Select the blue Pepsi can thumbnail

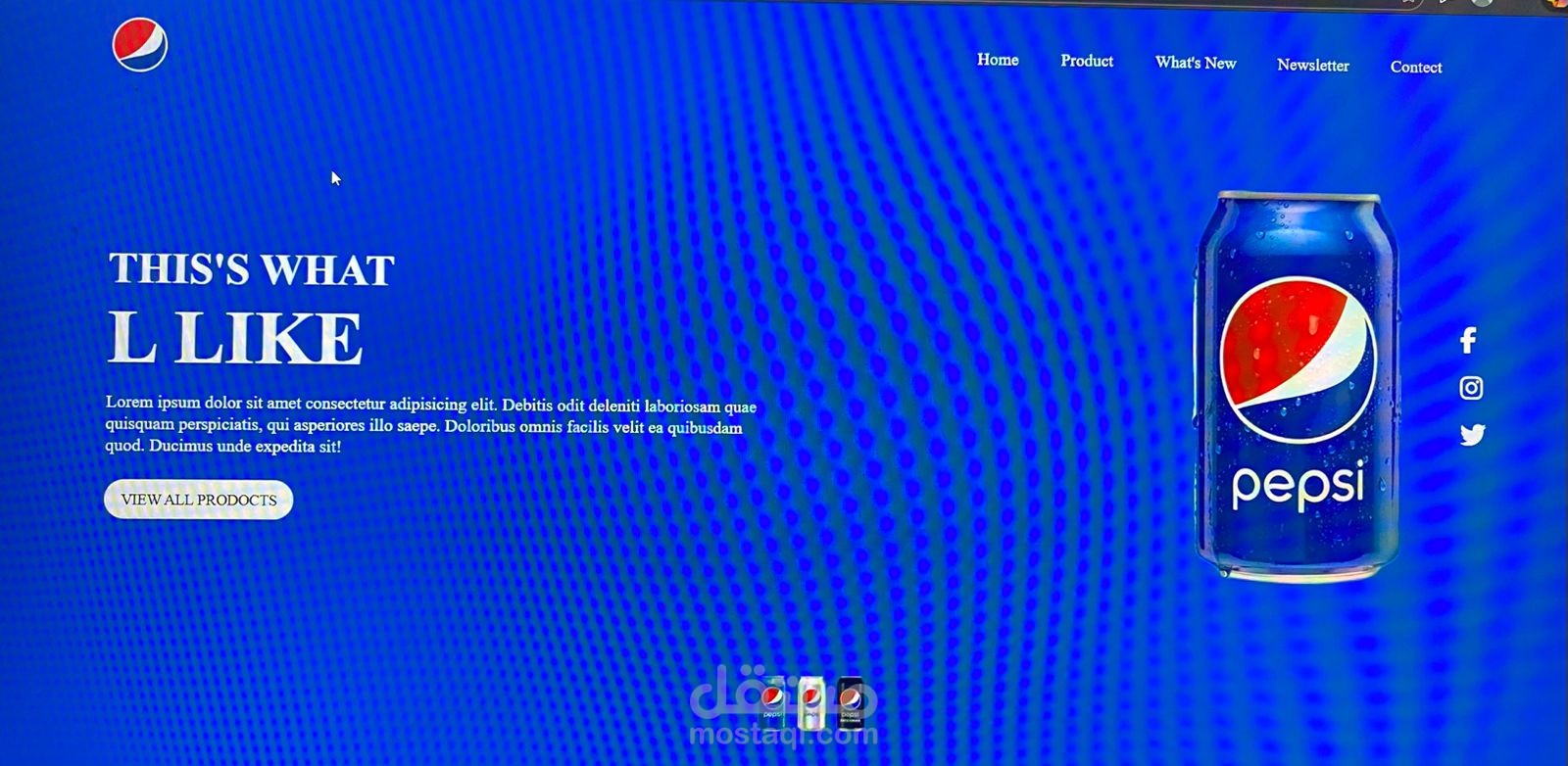tap(773, 702)
